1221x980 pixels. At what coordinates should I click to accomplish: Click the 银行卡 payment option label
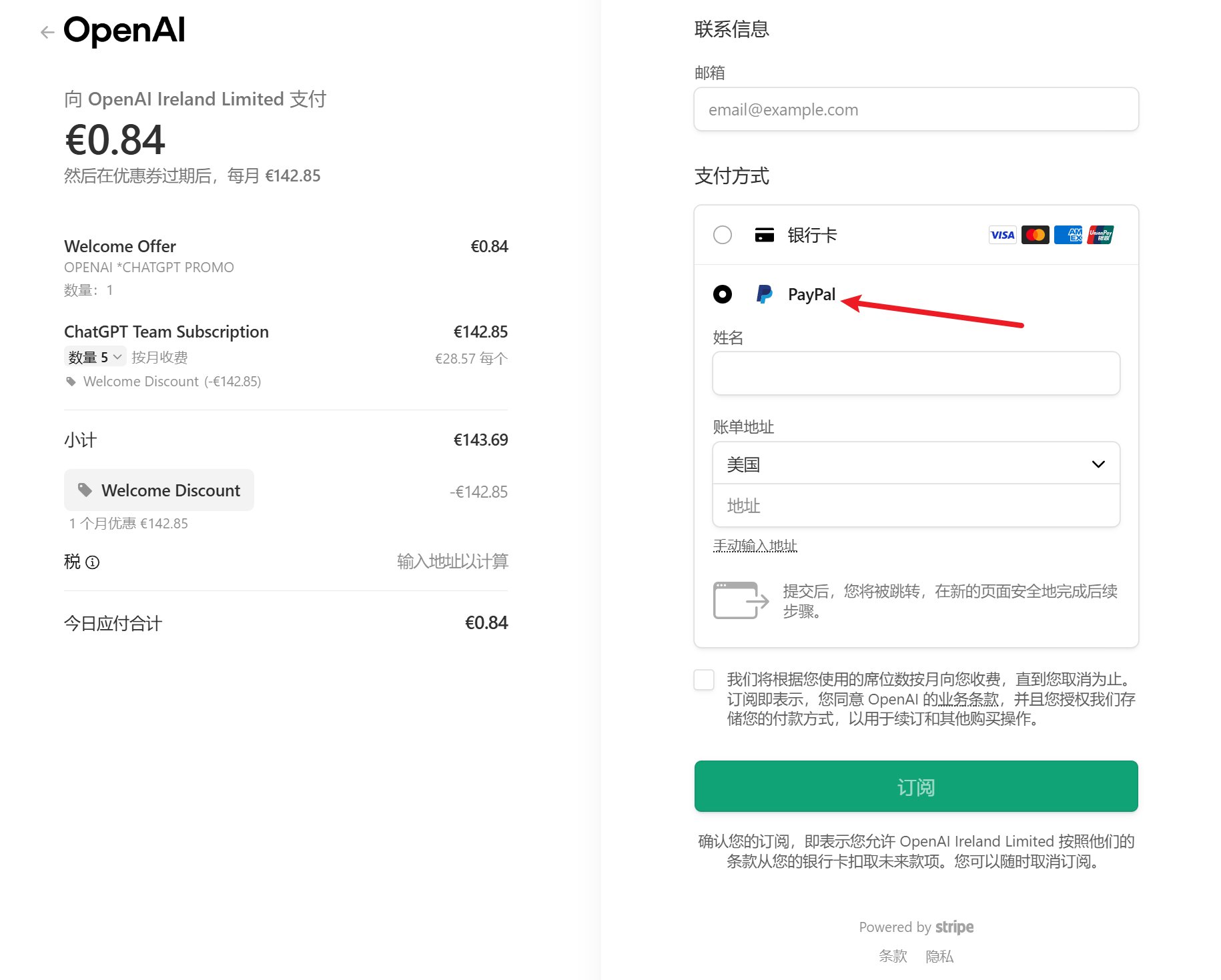pos(812,235)
